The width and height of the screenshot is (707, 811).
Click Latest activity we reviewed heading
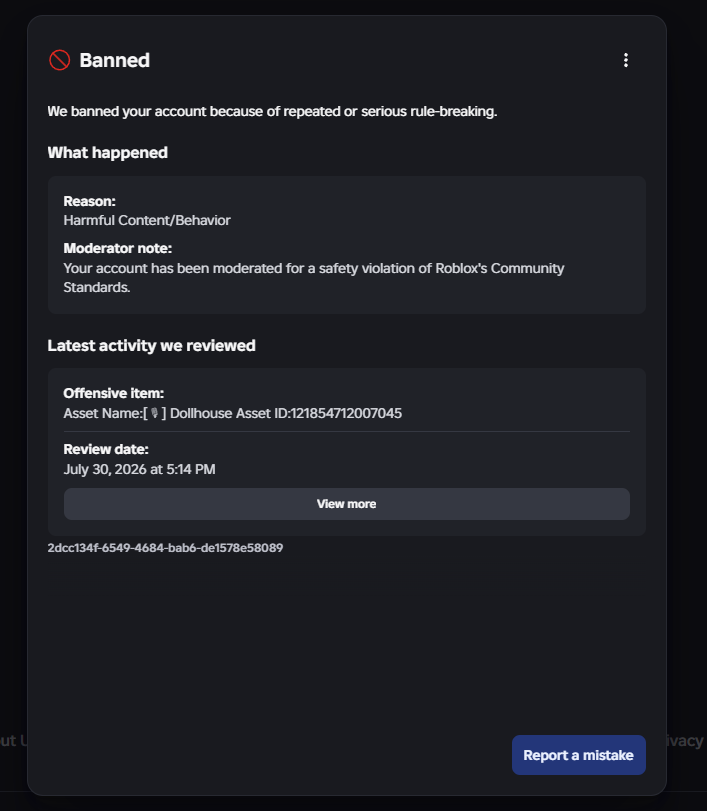pyautogui.click(x=152, y=346)
